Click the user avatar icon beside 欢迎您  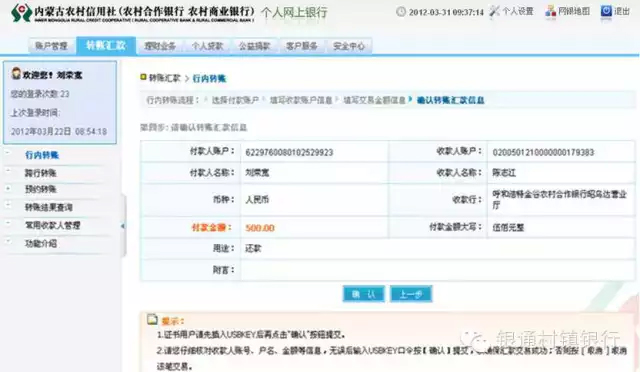[16, 74]
